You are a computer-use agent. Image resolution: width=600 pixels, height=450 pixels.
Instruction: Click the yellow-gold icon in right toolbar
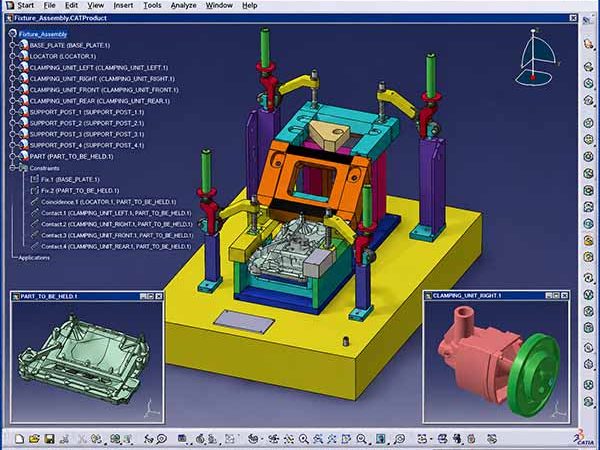point(589,240)
